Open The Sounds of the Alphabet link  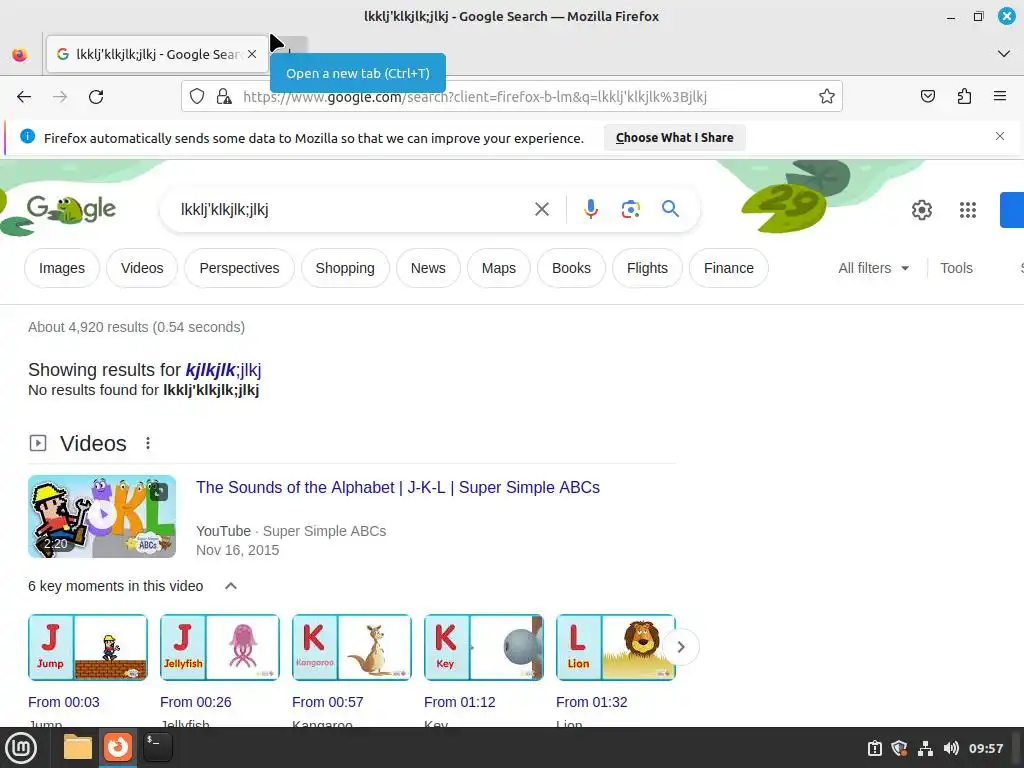pyautogui.click(x=398, y=488)
